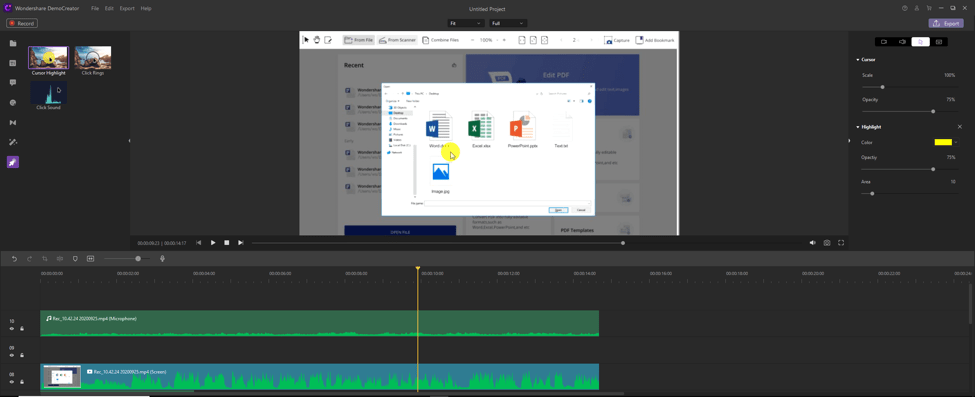Click the volume speaker icon under preview
Viewport: 975px width, 397px height.
coord(812,243)
